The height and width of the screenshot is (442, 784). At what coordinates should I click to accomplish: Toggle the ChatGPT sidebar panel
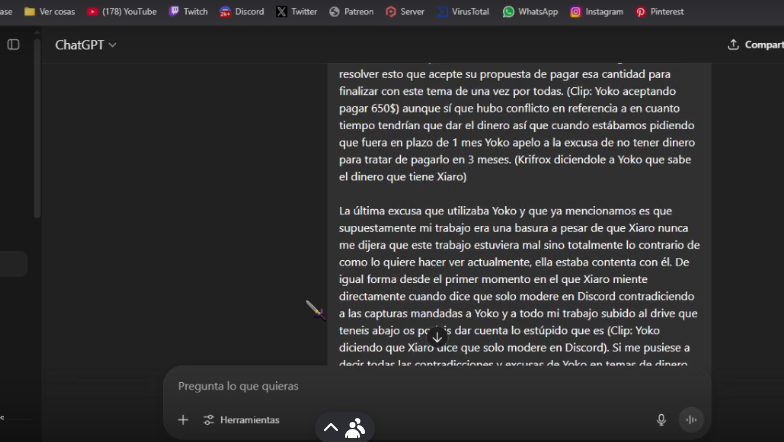click(x=14, y=44)
